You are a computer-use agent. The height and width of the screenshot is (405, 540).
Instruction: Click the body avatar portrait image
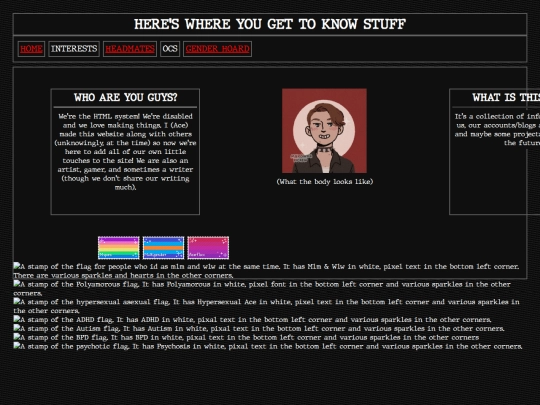pos(324,131)
